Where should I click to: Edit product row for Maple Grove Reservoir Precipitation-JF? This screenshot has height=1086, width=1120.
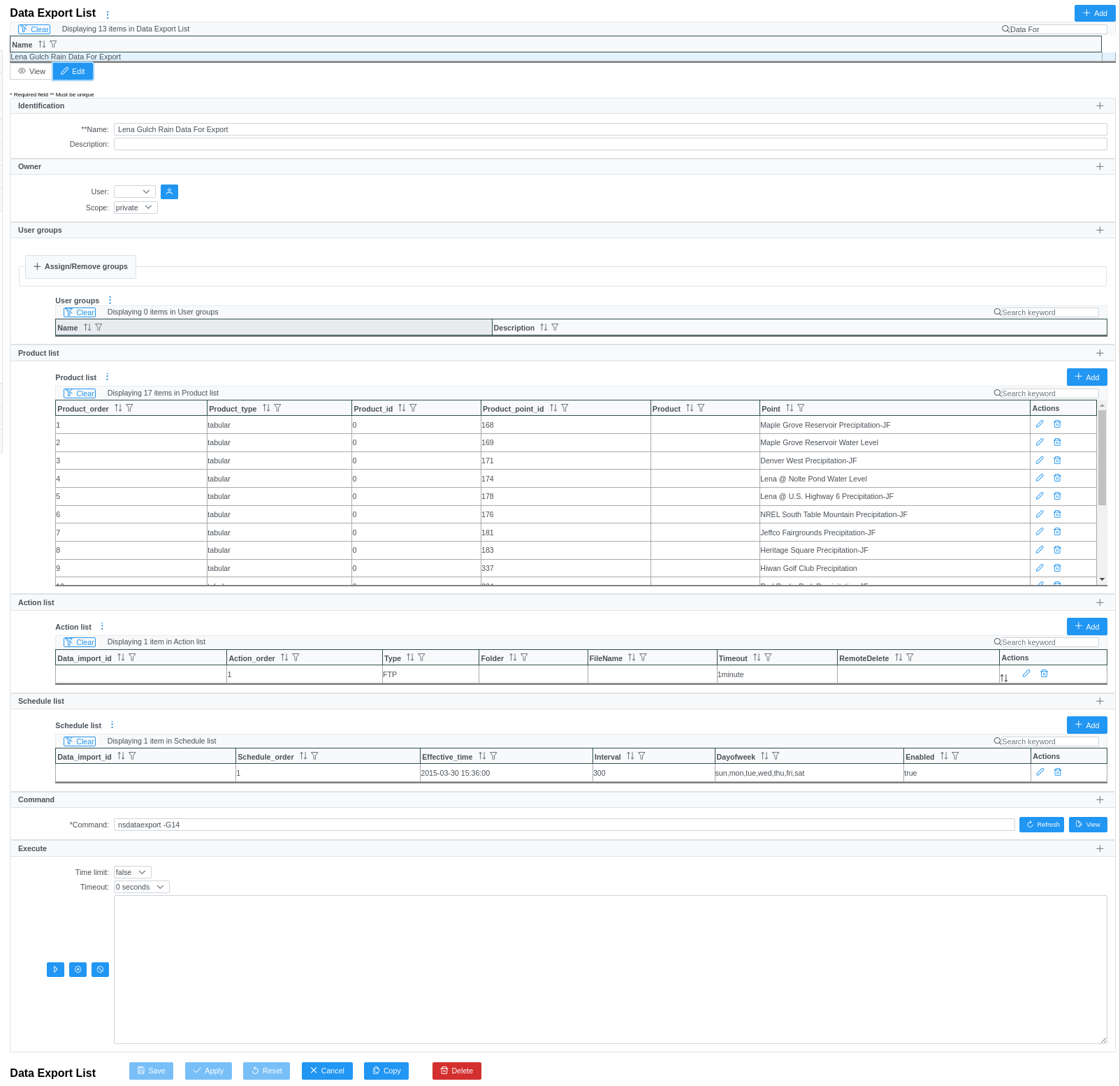pos(1040,424)
